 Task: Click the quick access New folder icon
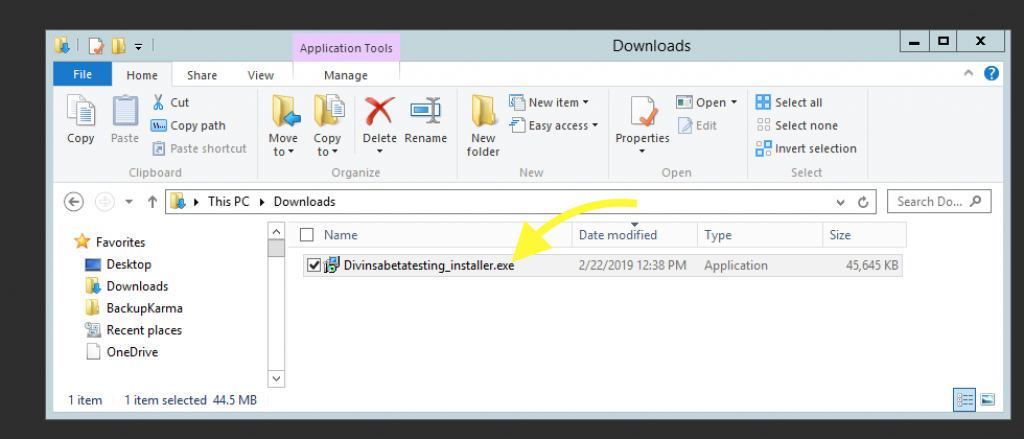coord(118,46)
